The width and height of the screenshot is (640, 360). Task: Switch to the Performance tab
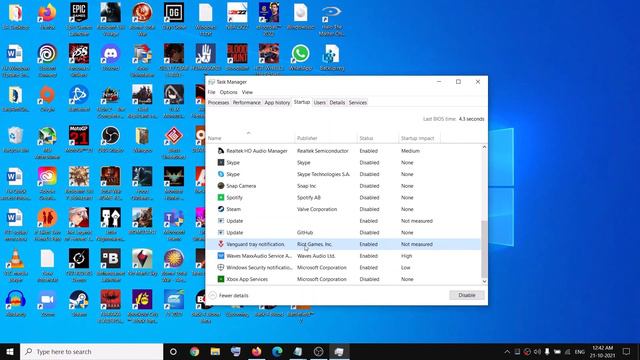coord(247,102)
